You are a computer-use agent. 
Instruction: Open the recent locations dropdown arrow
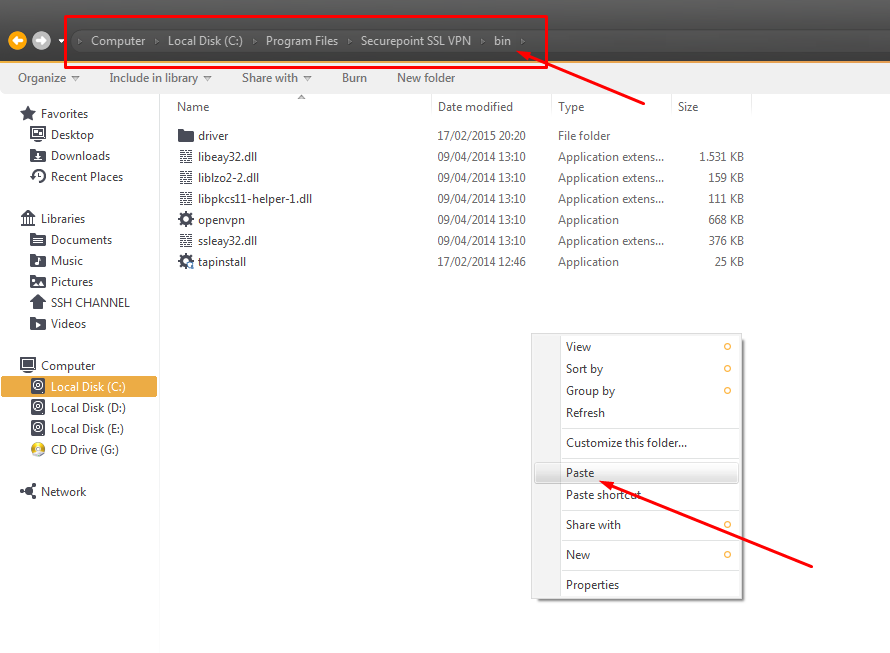coord(61,41)
